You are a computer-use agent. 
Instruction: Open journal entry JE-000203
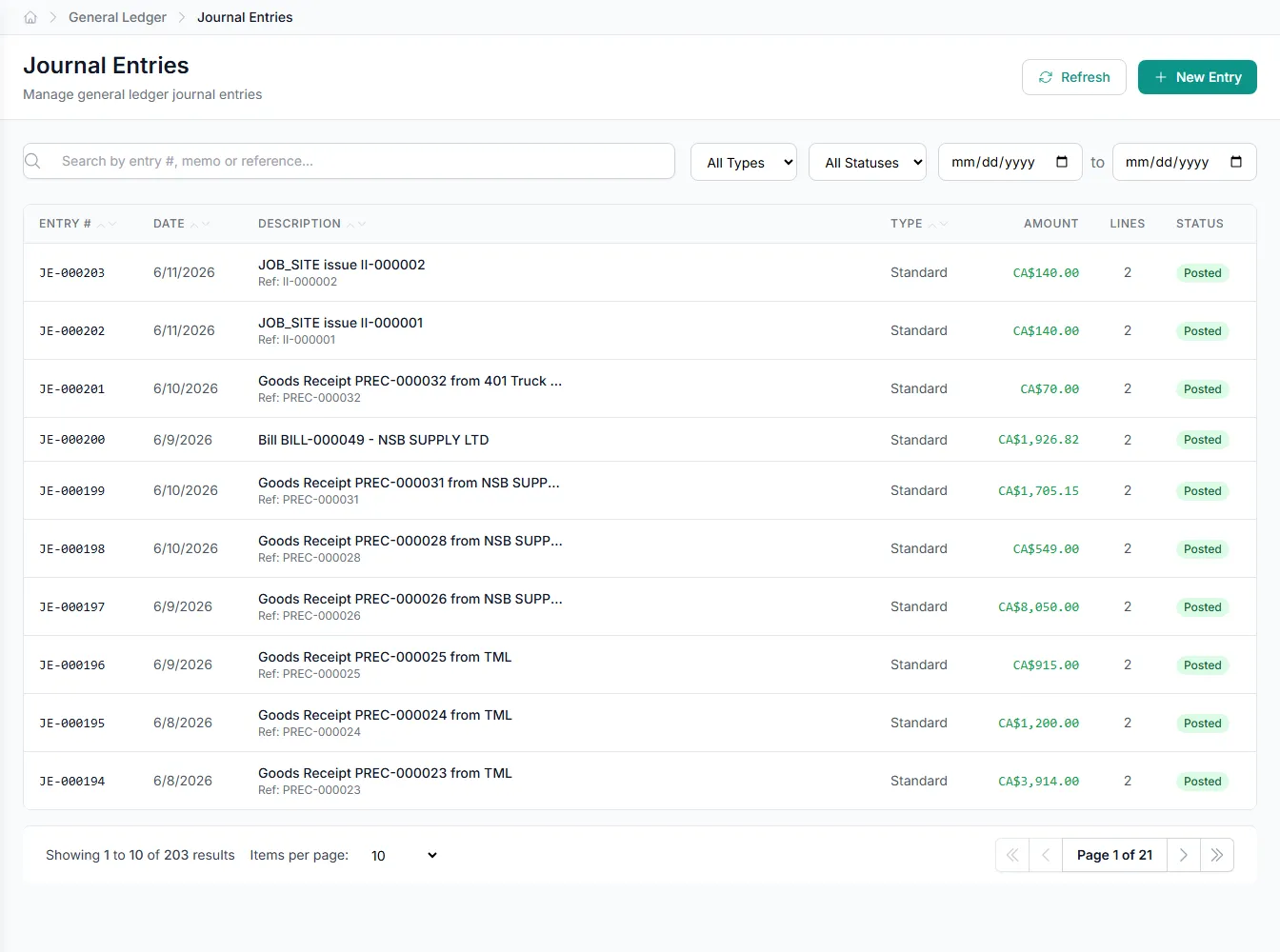coord(71,272)
